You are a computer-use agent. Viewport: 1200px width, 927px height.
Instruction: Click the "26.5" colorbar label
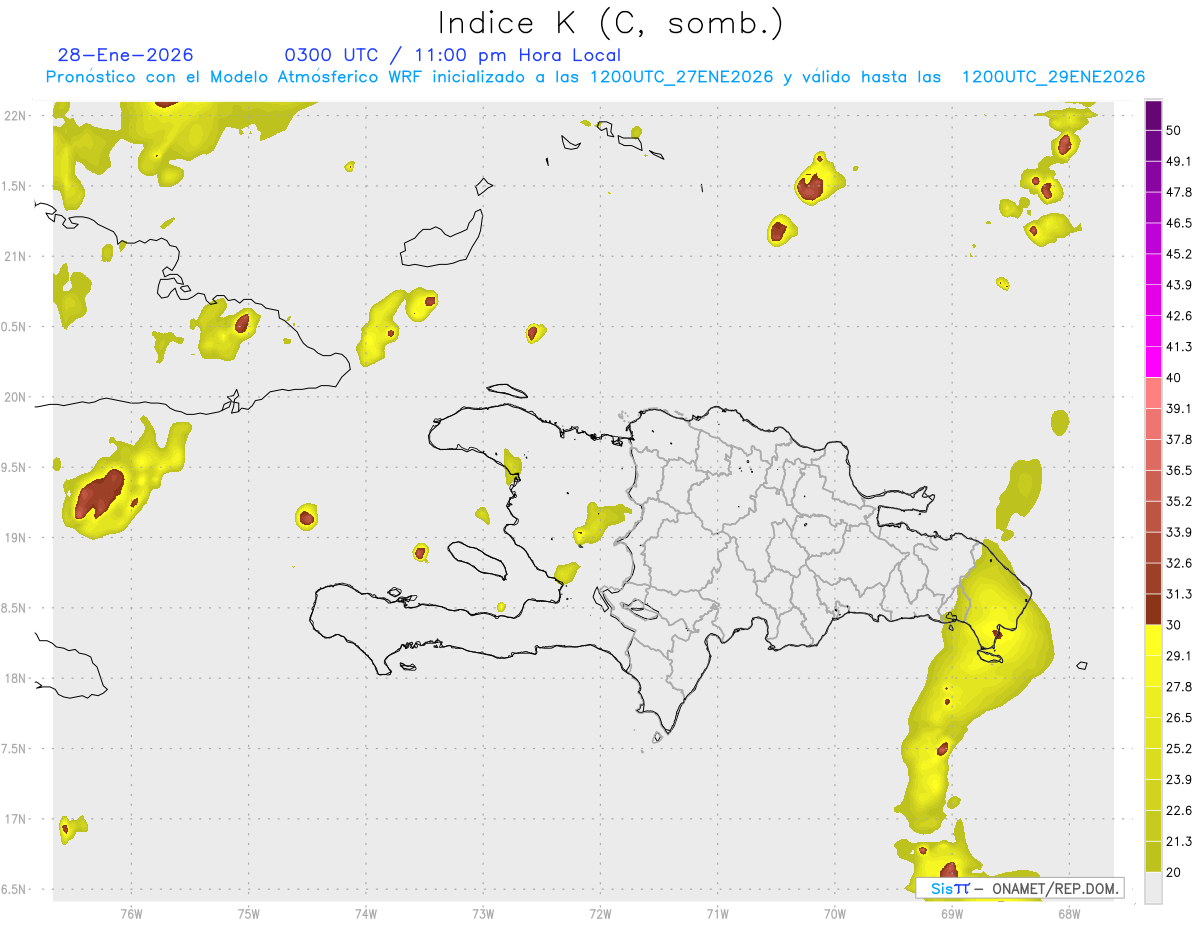tap(1179, 718)
